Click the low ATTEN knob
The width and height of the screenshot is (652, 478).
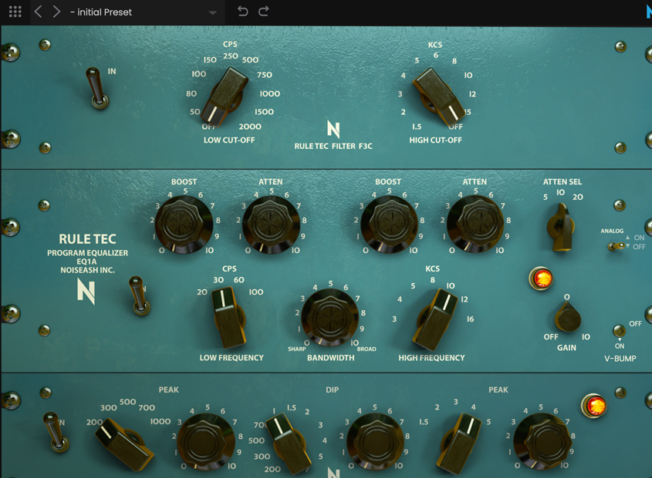click(x=271, y=225)
